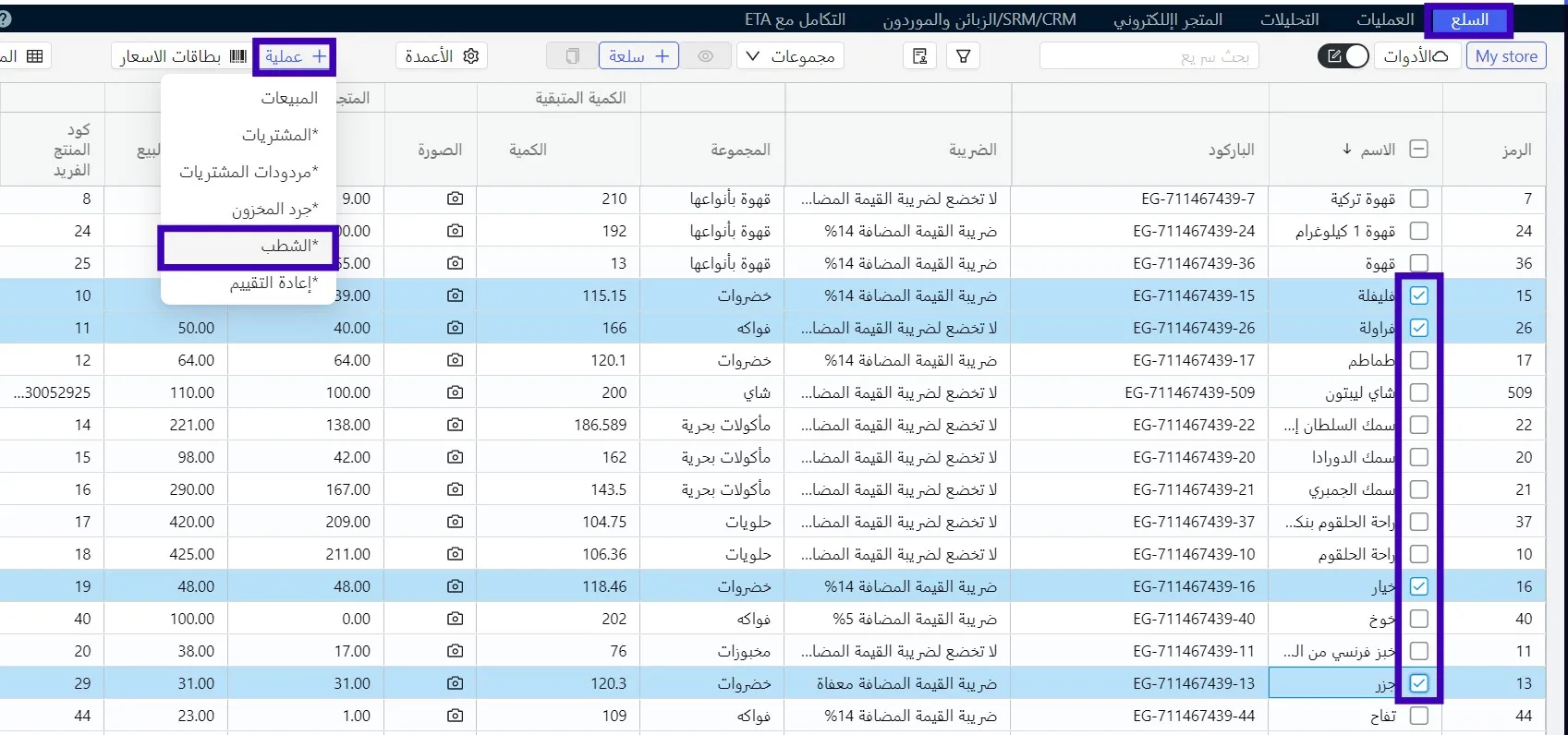
Task: Open camera image icon for تفاح row
Action: pyautogui.click(x=455, y=716)
